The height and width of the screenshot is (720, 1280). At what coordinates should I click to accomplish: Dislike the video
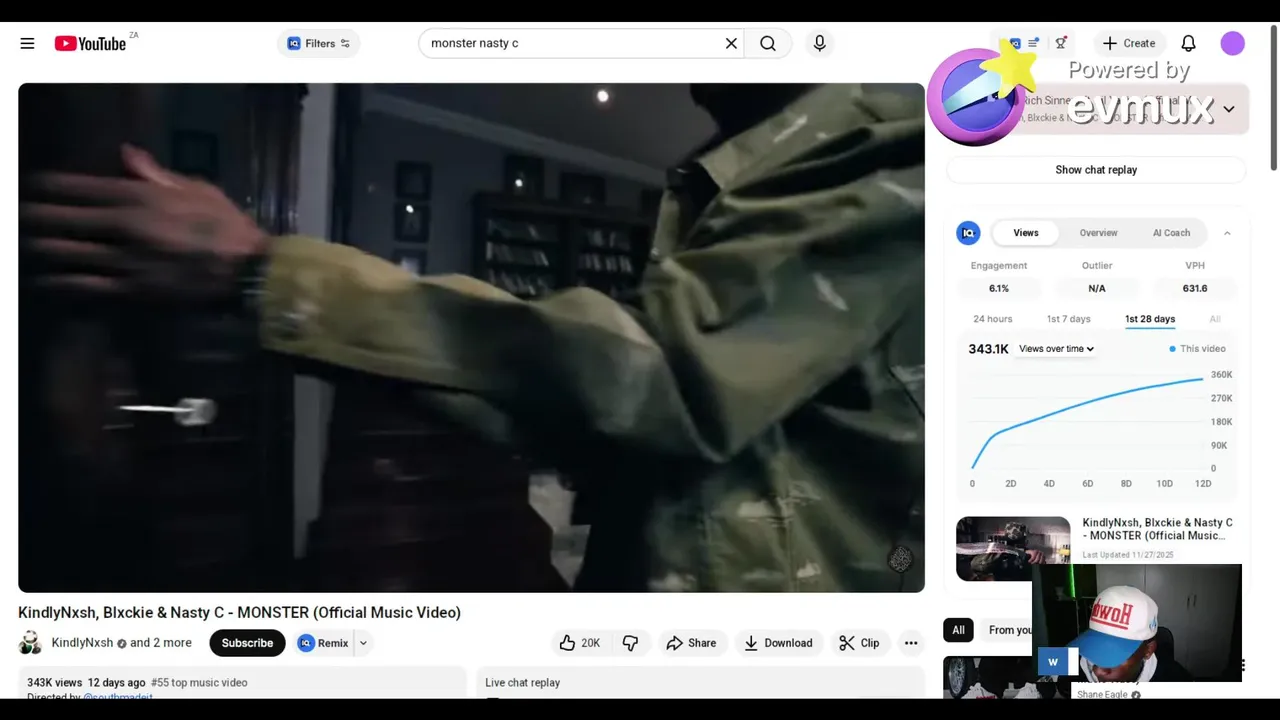[x=630, y=643]
